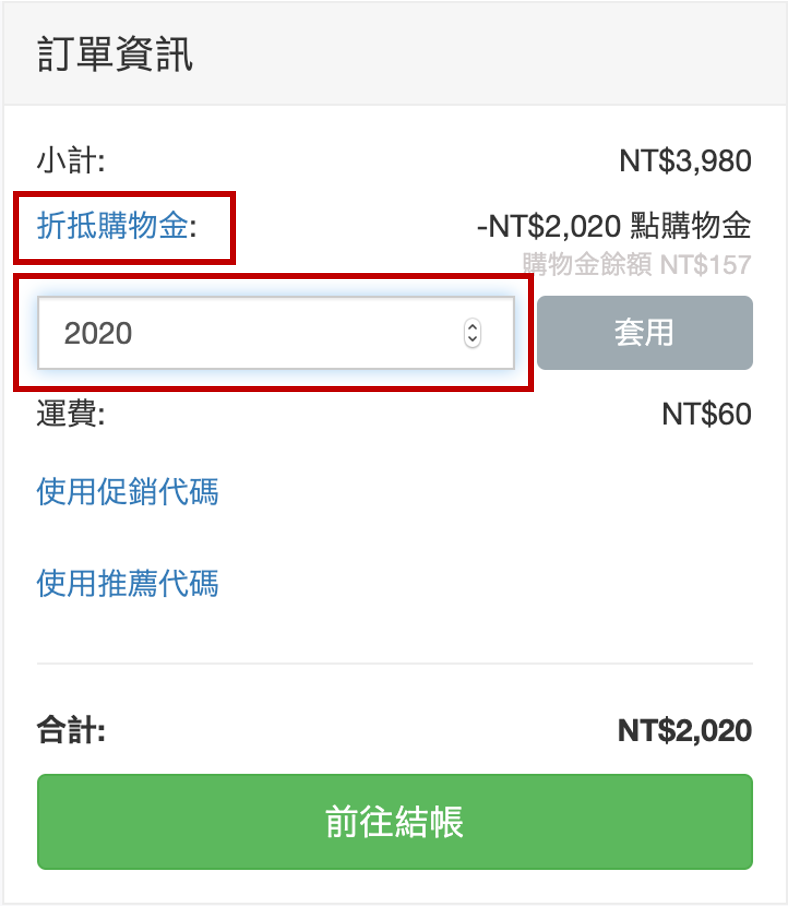Click the 購物金餘額 NT$157 balance text

click(x=636, y=265)
